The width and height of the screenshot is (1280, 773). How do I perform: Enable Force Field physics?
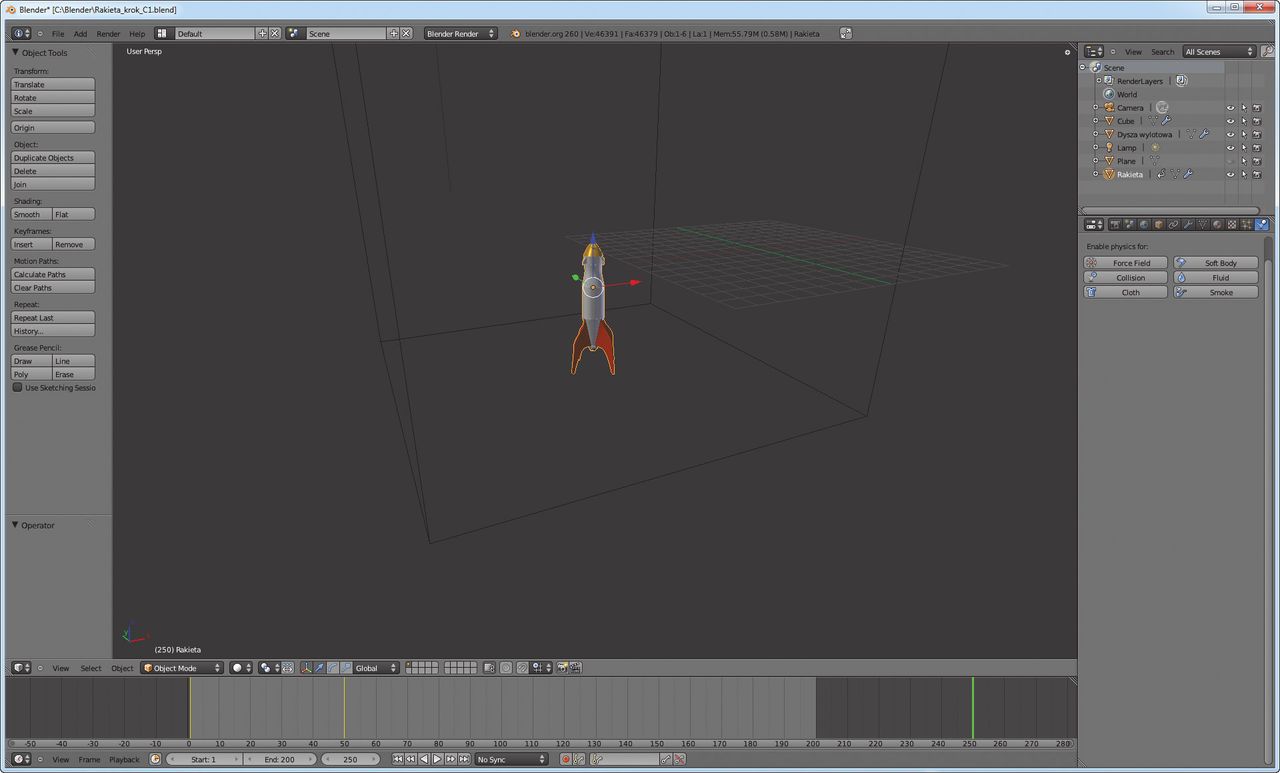point(1126,263)
